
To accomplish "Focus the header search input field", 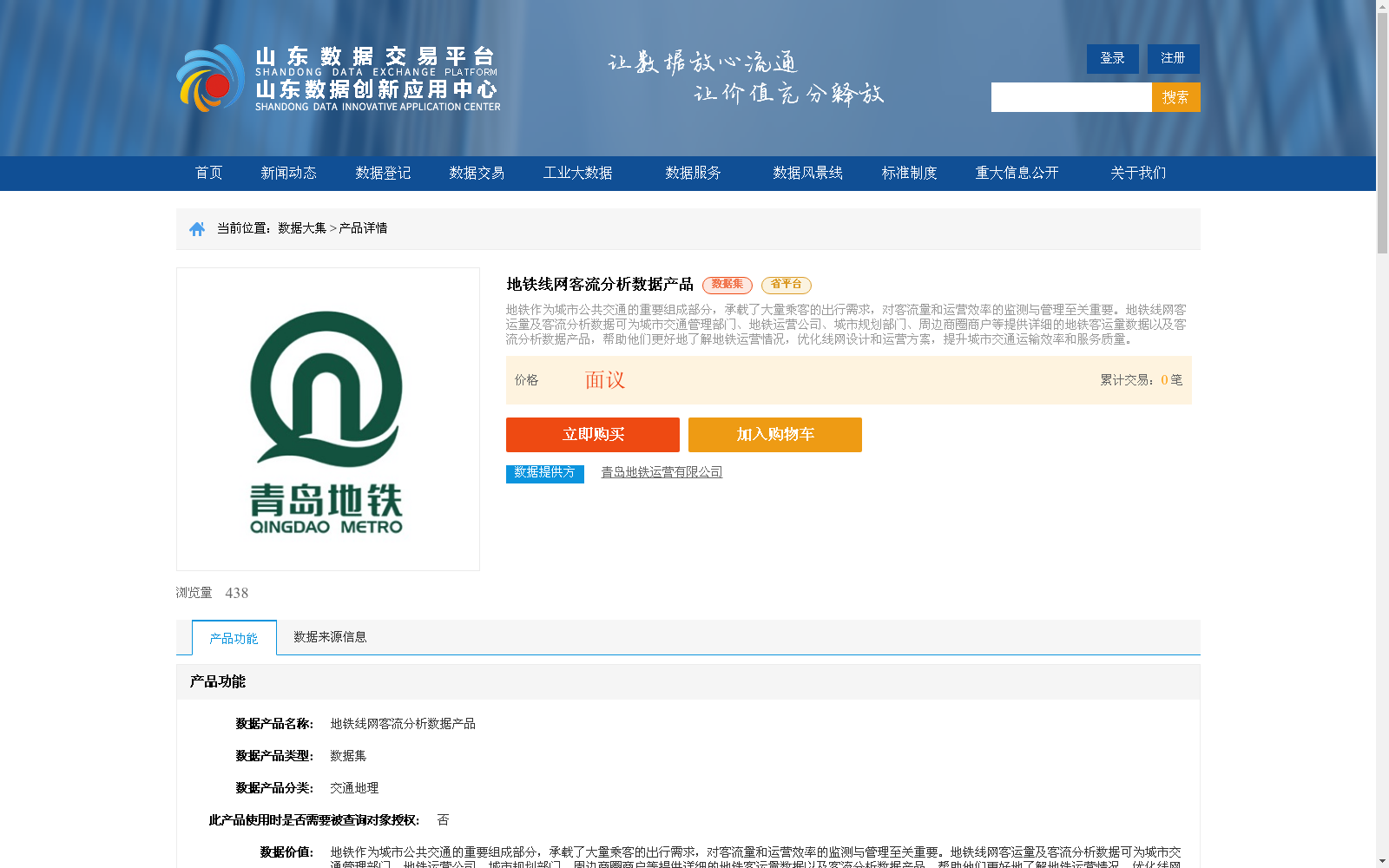I will point(1071,97).
